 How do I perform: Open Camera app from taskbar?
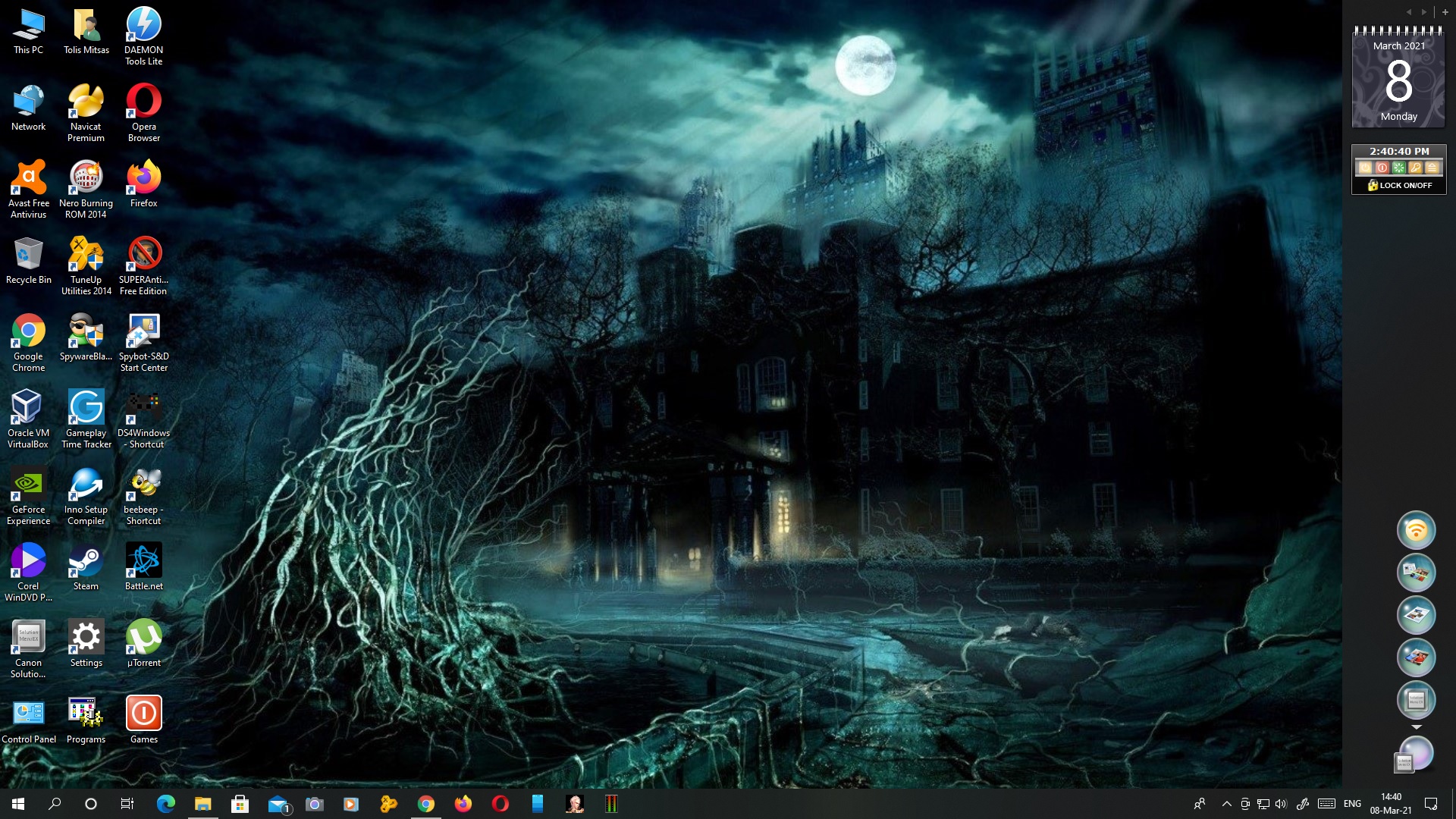(314, 804)
